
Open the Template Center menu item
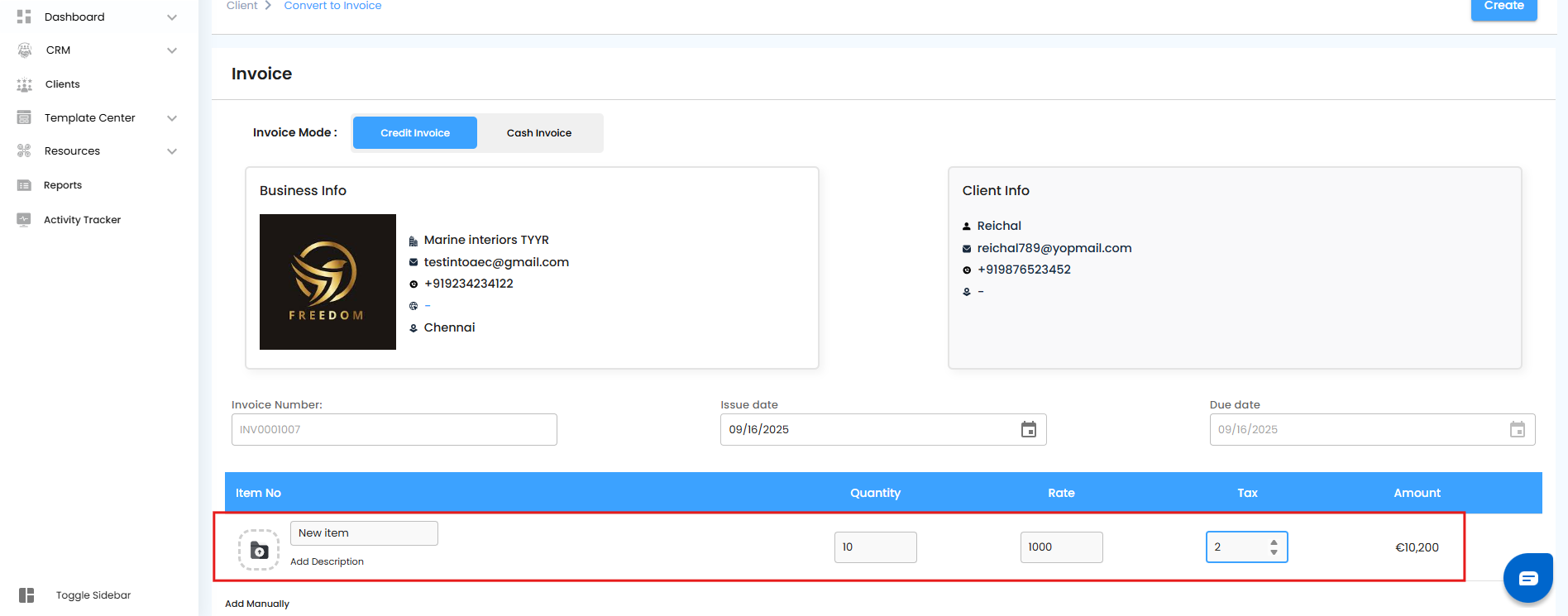tap(89, 118)
